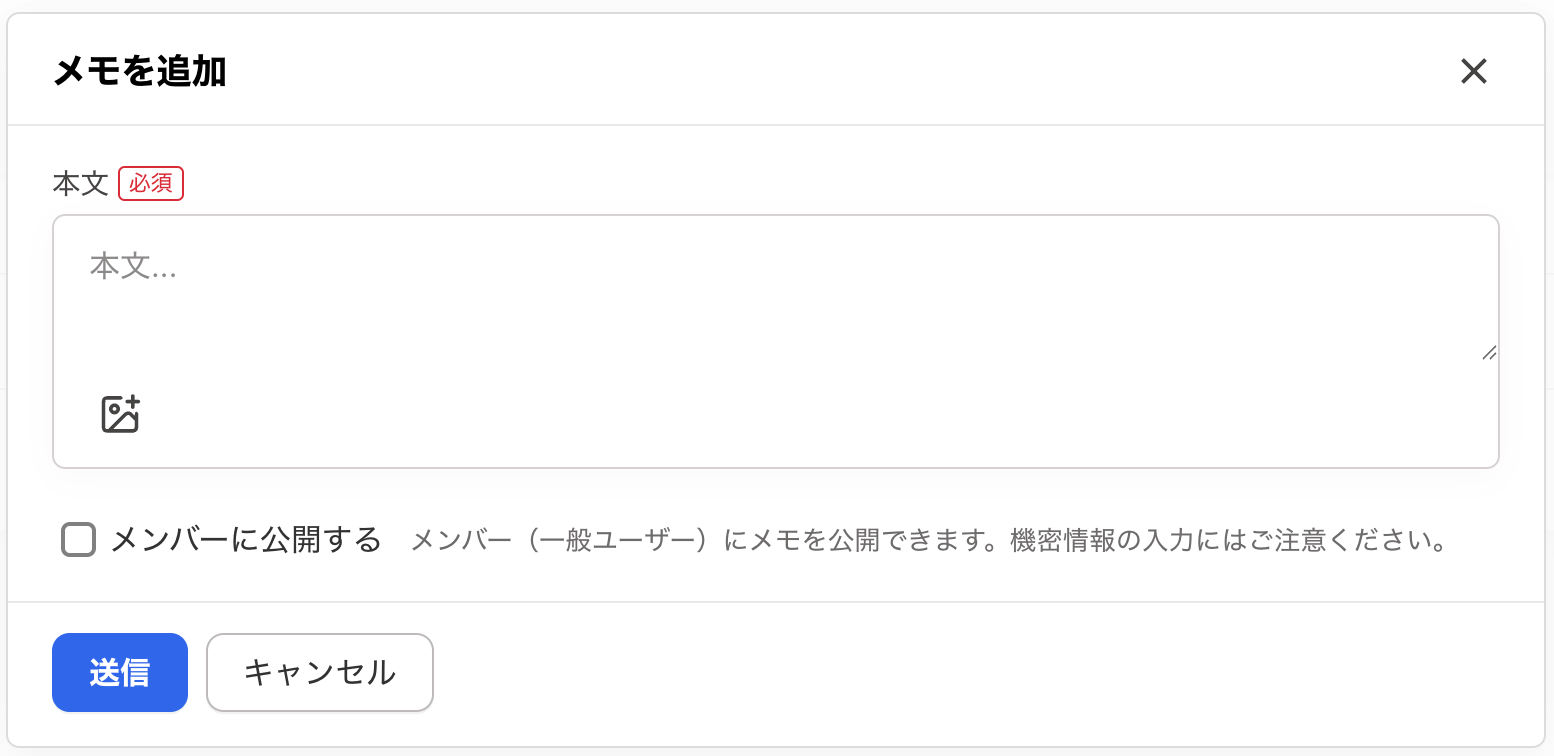Check the メンバーに公開する checkbox

78,540
